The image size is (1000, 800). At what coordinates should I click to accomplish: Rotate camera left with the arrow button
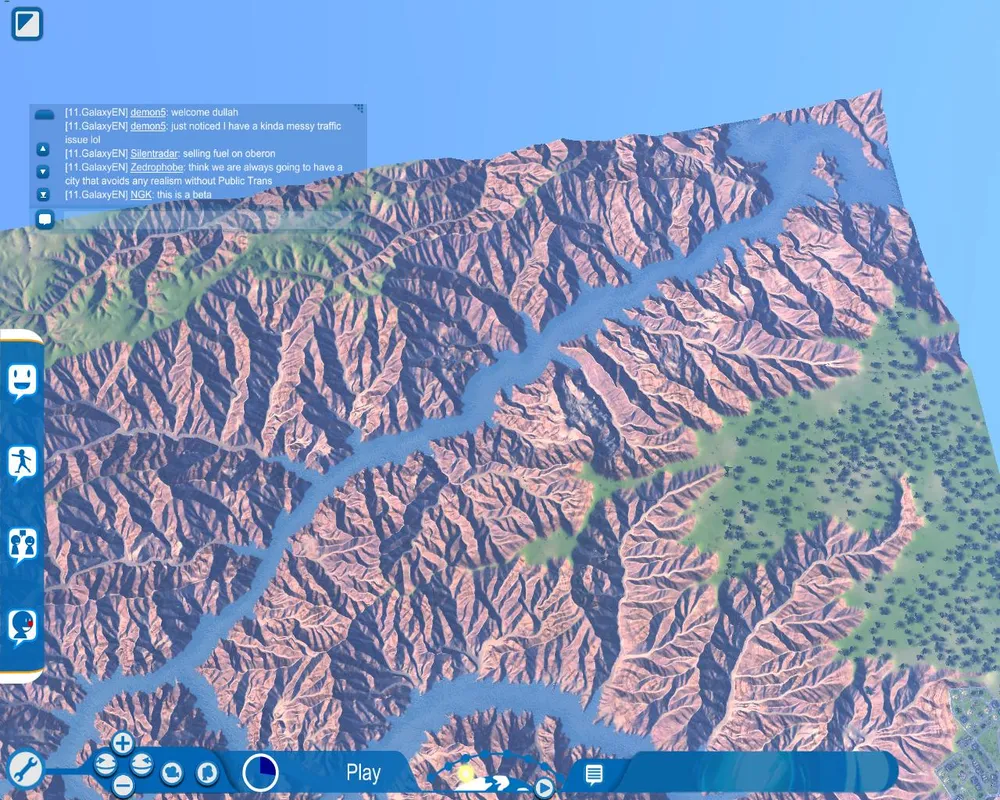105,764
